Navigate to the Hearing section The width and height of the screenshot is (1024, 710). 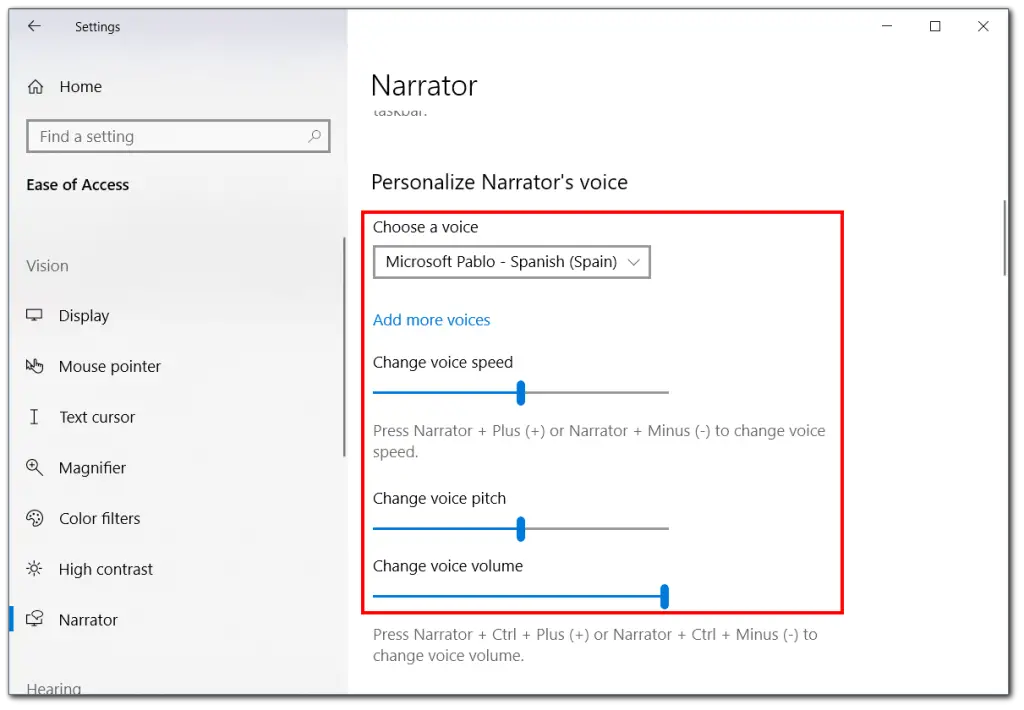[x=53, y=689]
